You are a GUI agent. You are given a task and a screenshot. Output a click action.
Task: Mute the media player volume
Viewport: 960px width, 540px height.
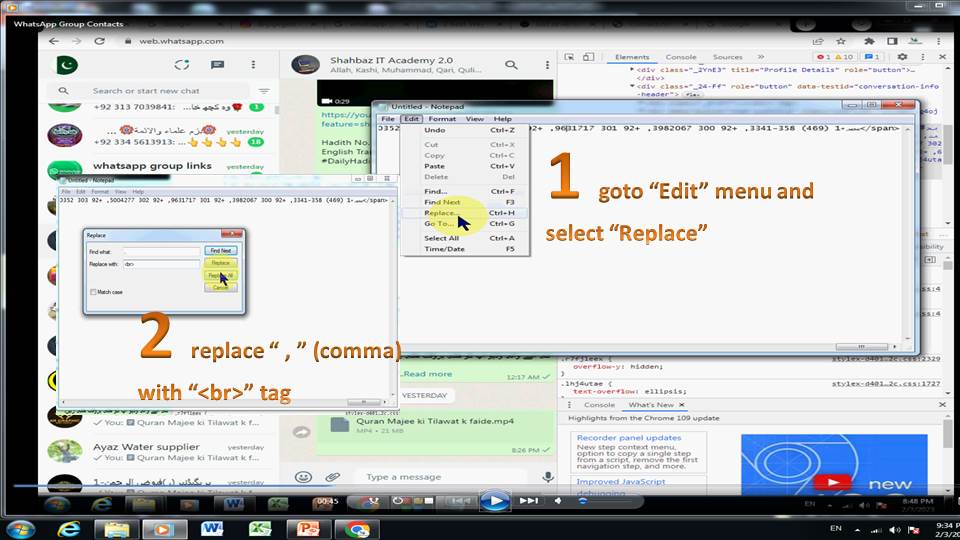point(558,501)
